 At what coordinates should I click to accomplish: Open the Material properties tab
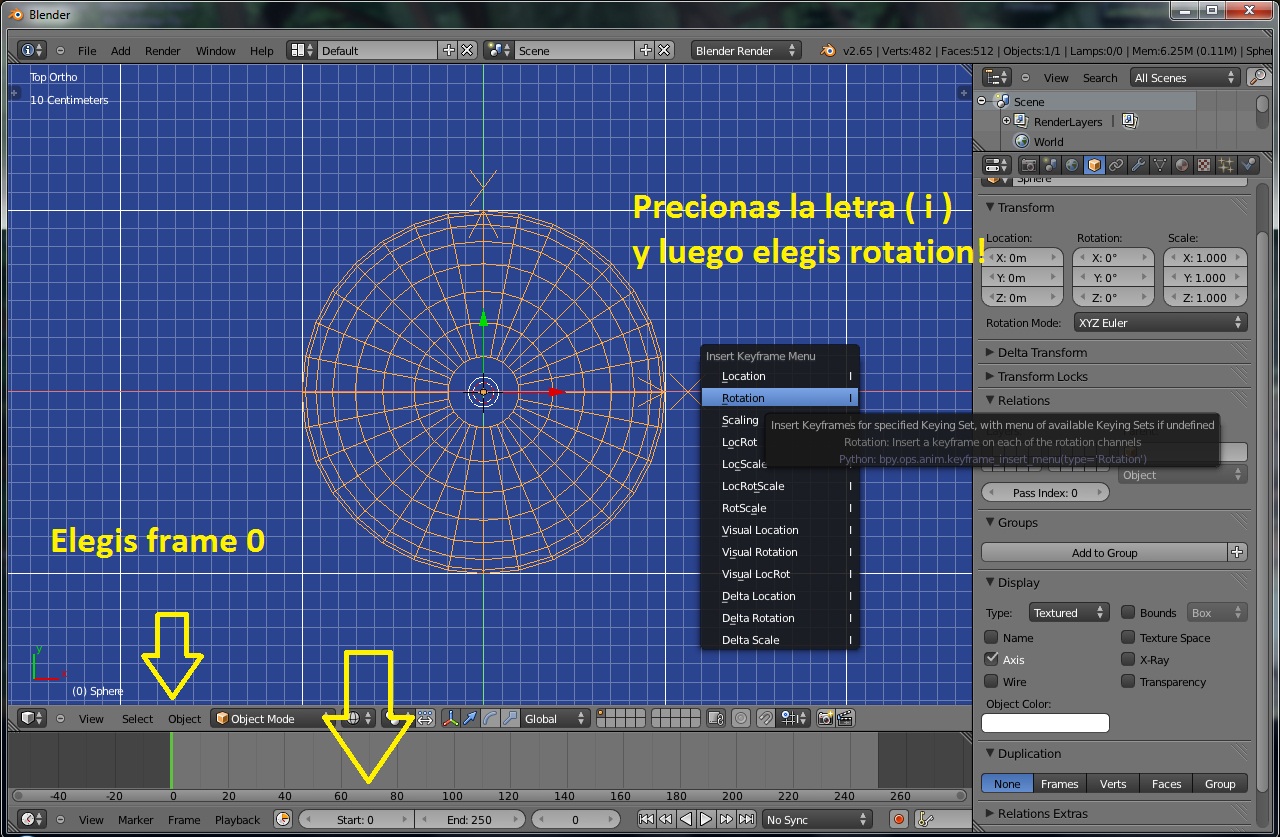click(1182, 165)
